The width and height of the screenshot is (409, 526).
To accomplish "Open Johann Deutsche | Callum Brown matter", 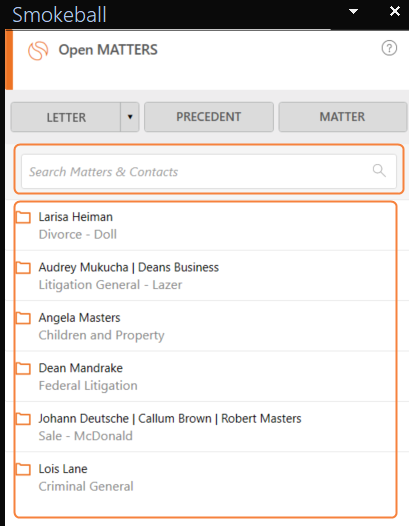I will click(170, 419).
